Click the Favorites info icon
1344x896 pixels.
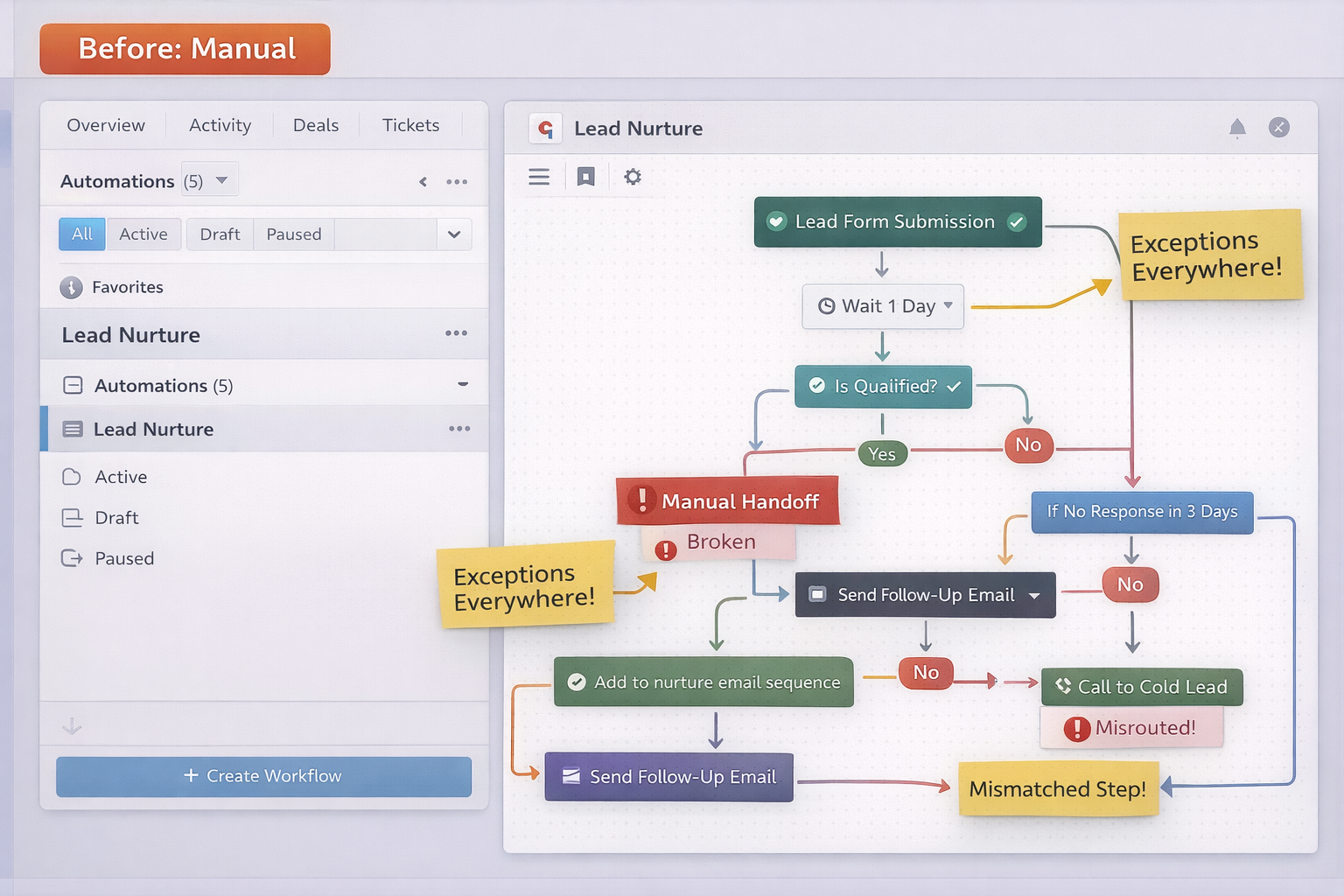(71, 287)
